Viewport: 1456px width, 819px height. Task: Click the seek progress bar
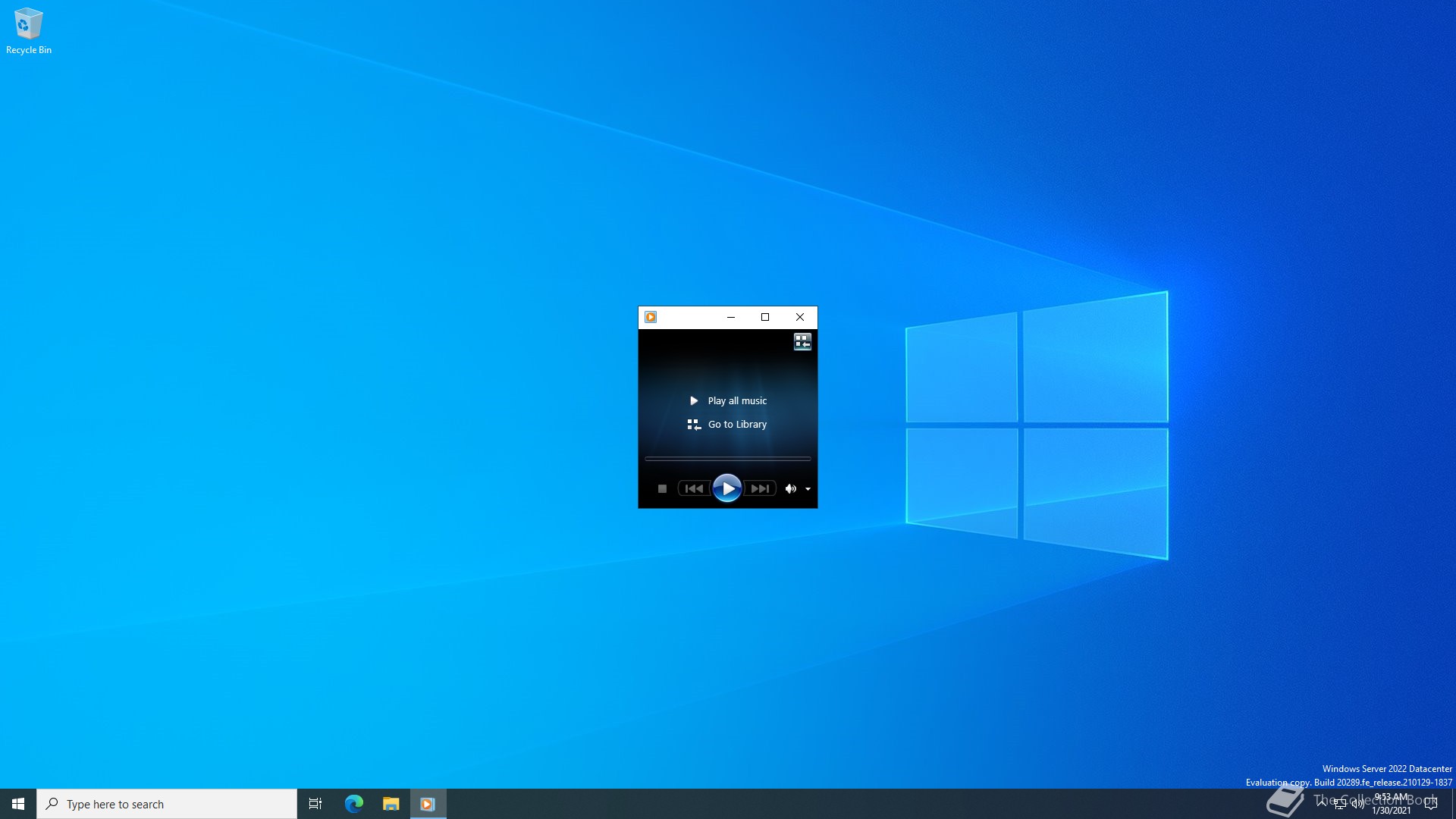[727, 459]
